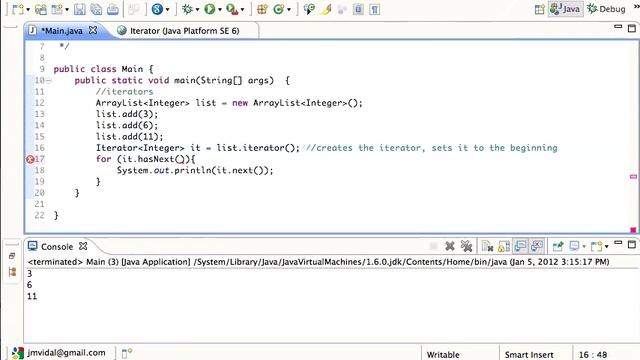Toggle Mark Occurrences highlighter icon
640x360 pixels.
point(326,9)
